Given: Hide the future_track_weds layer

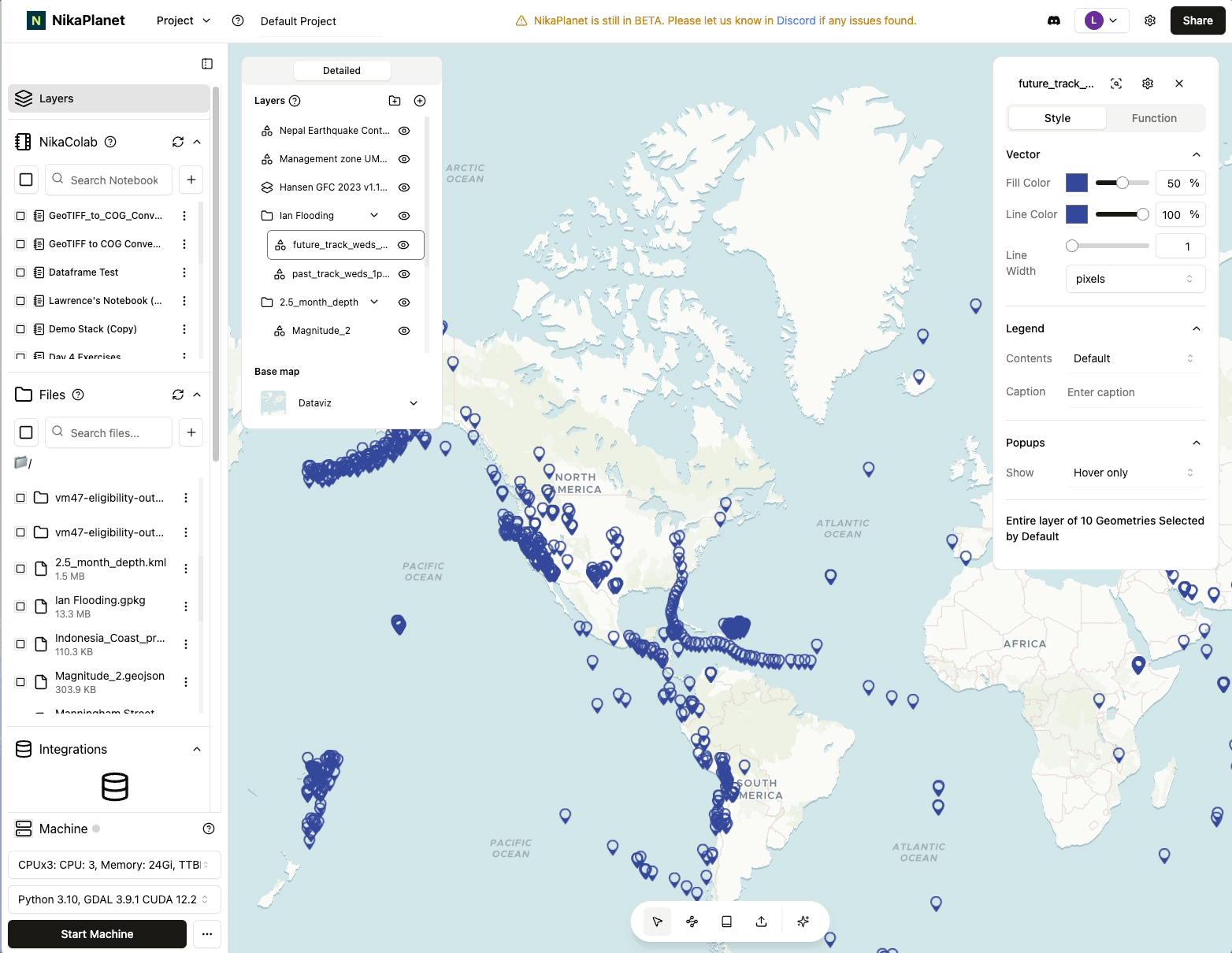Looking at the screenshot, I should (403, 245).
